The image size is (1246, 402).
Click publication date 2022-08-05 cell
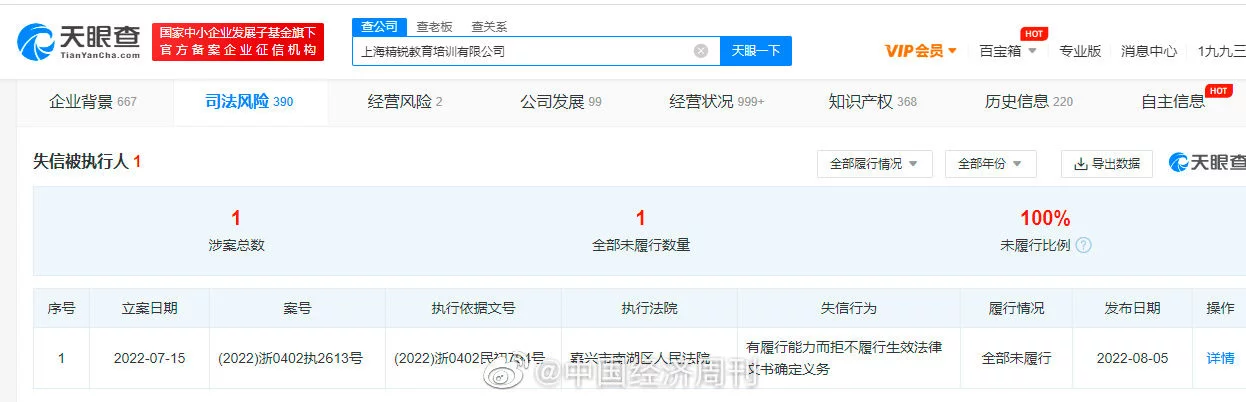[1133, 358]
